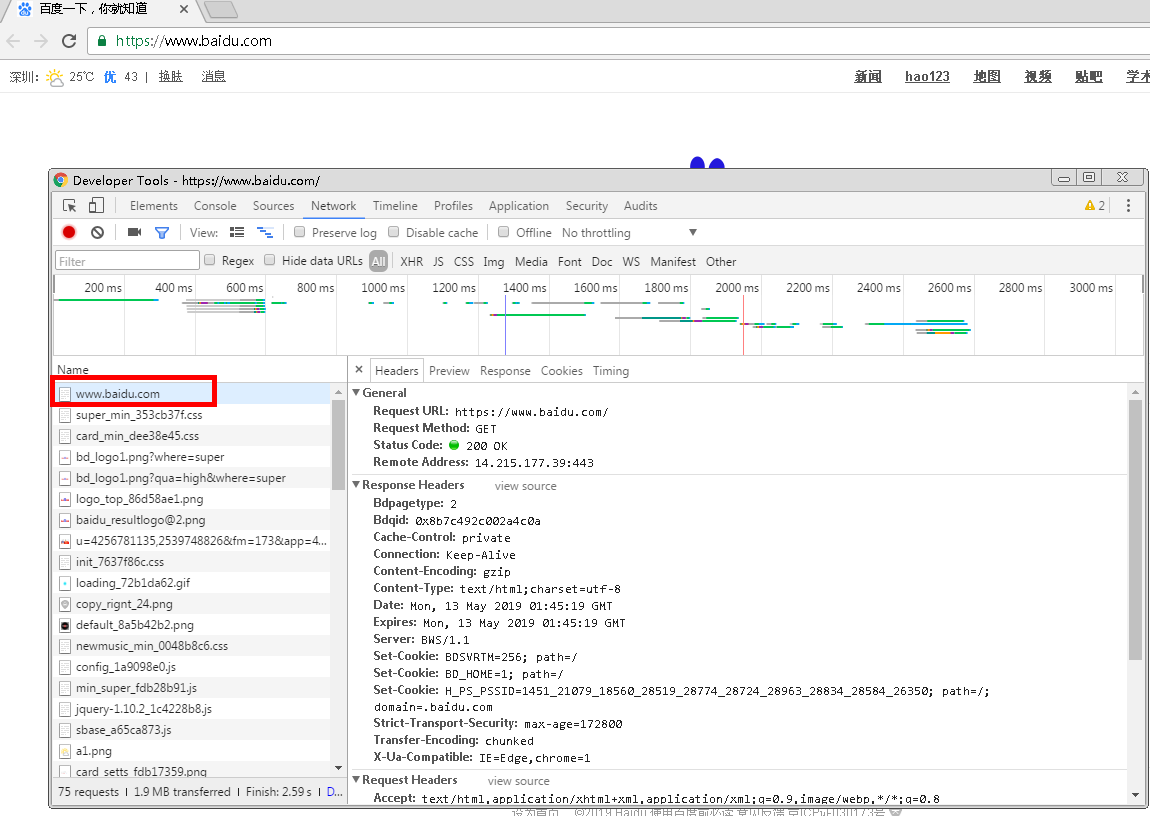Clear the network log with the clear icon
This screenshot has height=816, width=1150.
98,232
